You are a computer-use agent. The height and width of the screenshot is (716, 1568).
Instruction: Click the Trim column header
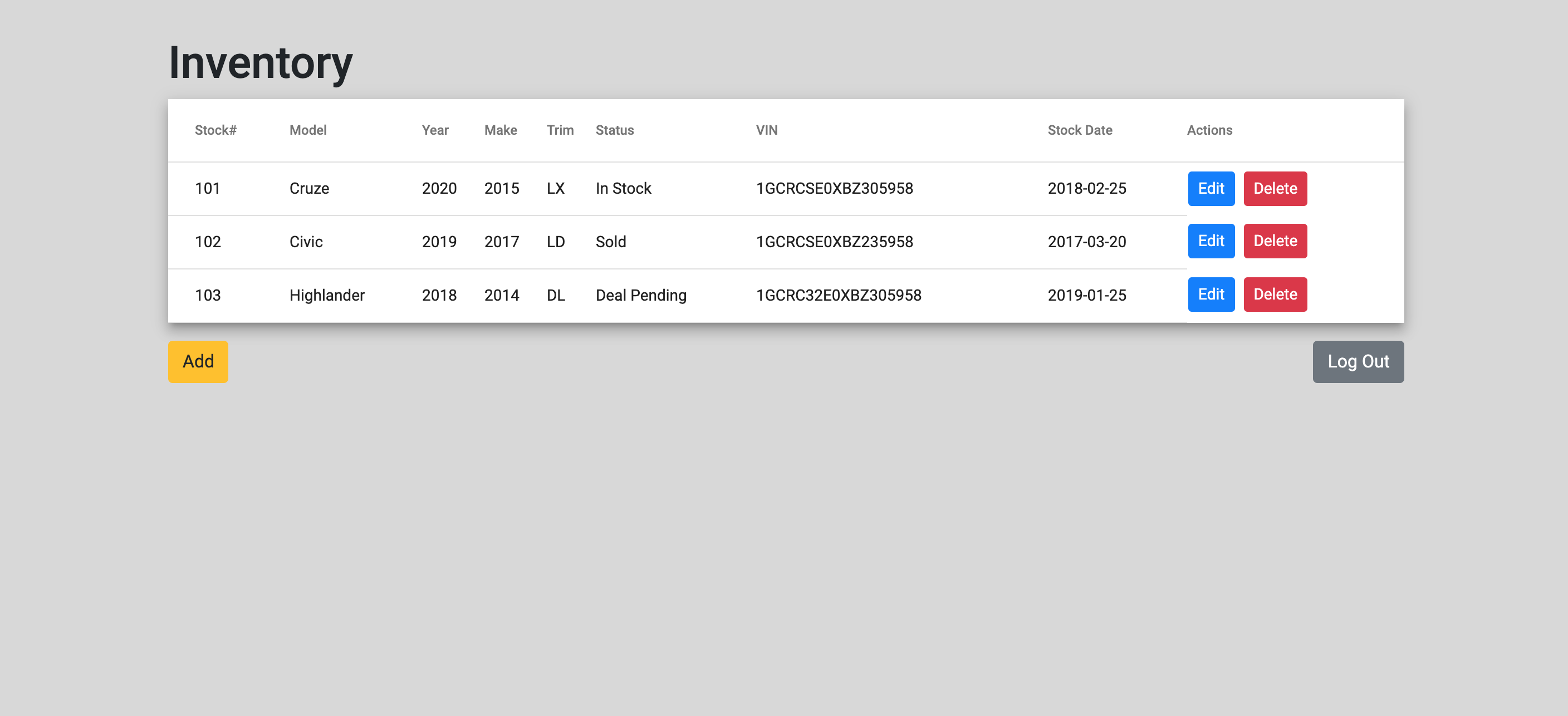pos(560,130)
